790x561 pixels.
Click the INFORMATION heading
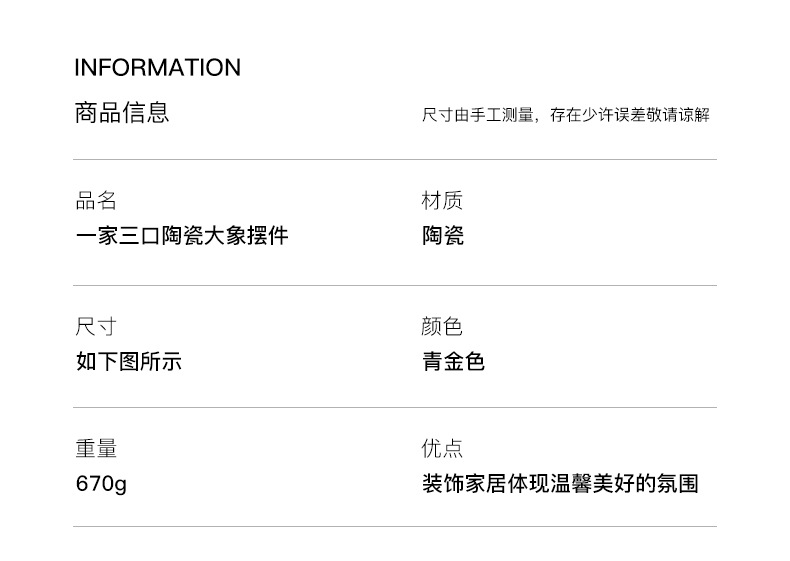click(157, 68)
